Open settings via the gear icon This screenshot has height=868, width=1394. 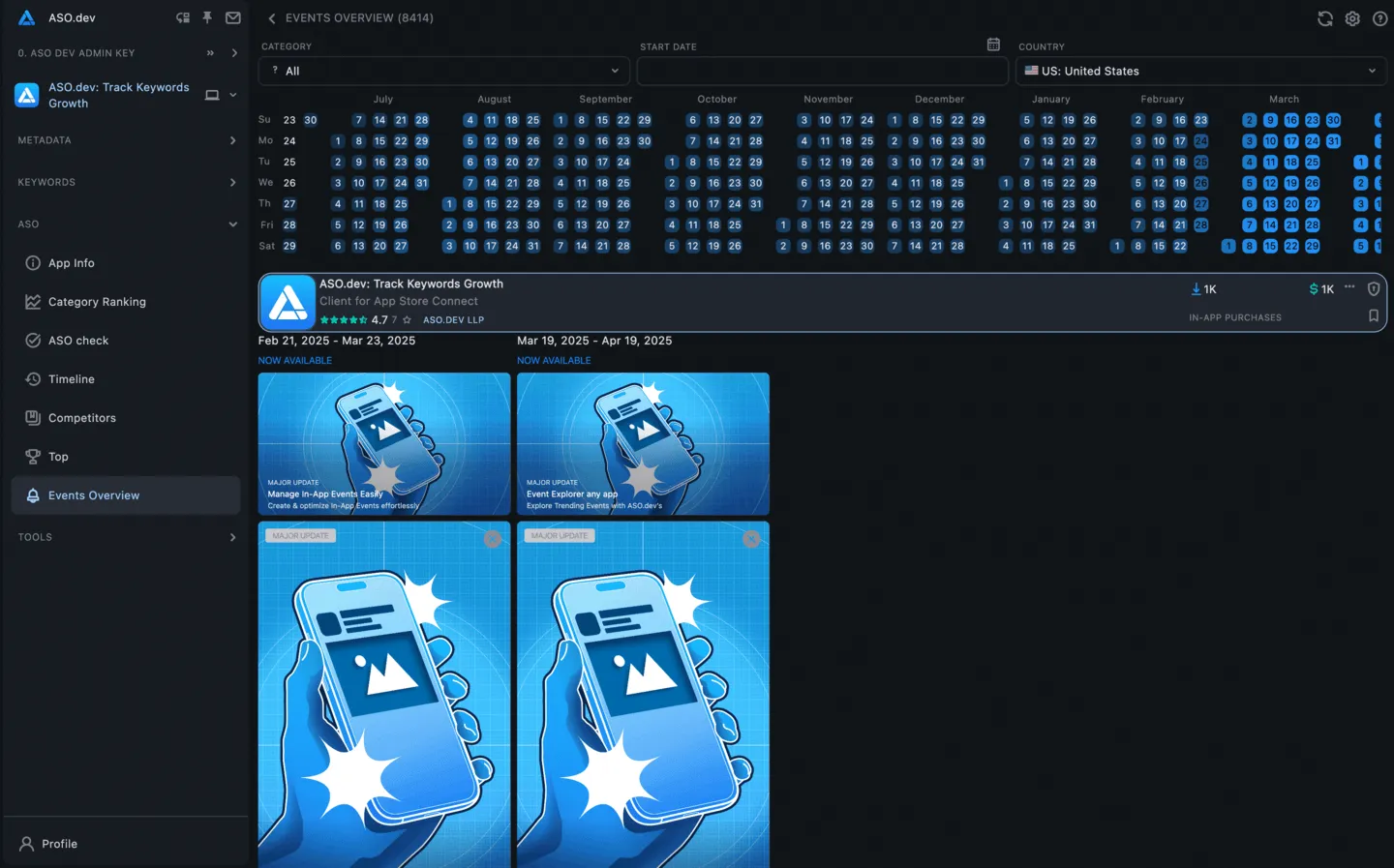pyautogui.click(x=1352, y=18)
